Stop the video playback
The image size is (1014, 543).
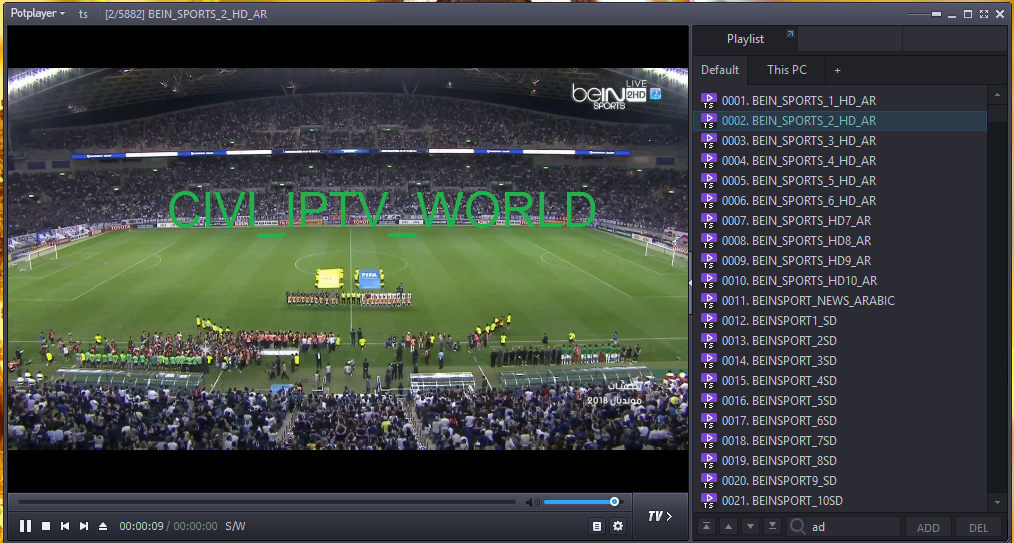point(46,526)
